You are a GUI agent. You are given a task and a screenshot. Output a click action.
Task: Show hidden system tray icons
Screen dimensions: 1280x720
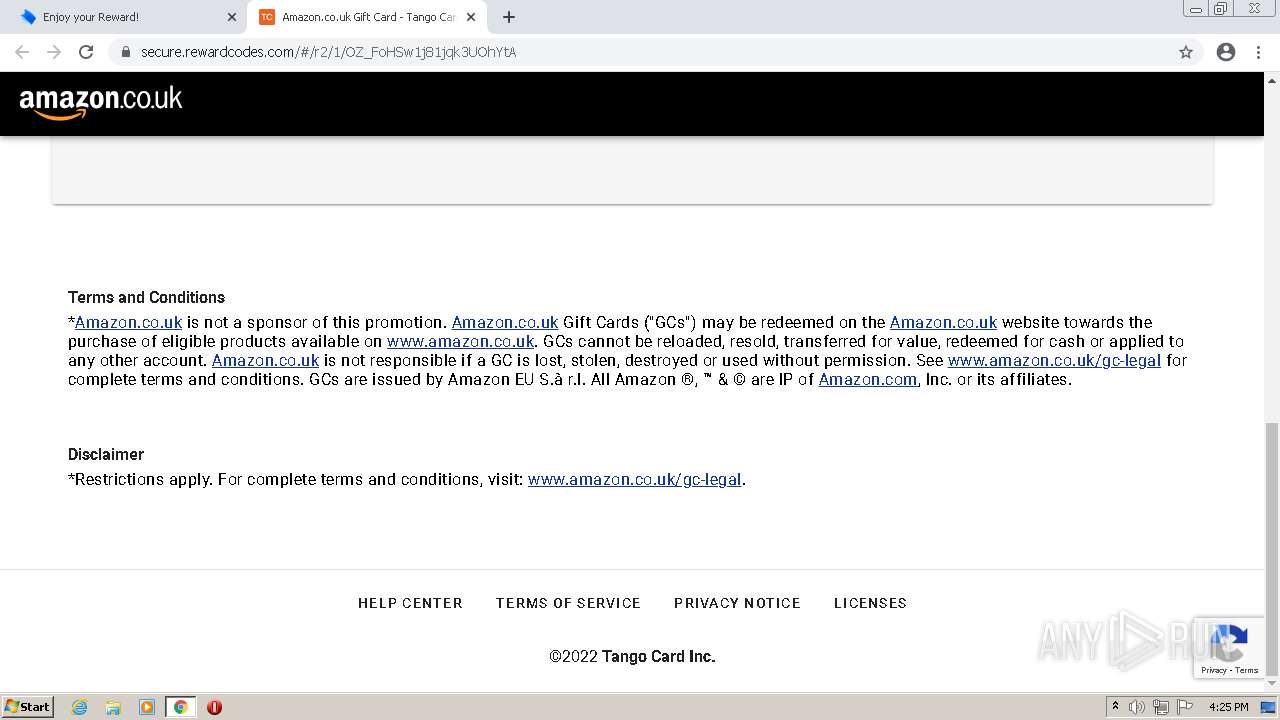pyautogui.click(x=1115, y=707)
